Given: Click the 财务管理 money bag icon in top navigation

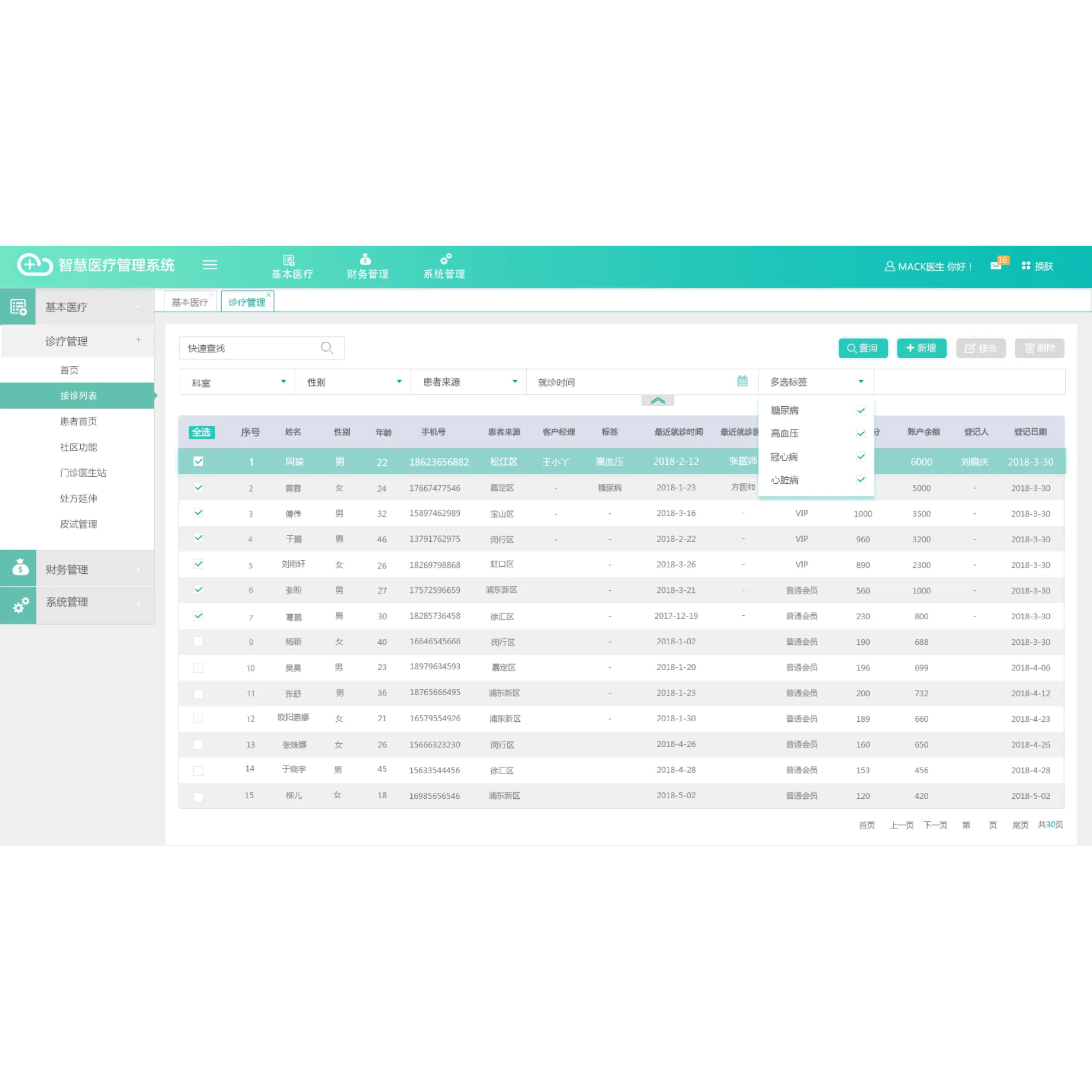Looking at the screenshot, I should (x=366, y=259).
